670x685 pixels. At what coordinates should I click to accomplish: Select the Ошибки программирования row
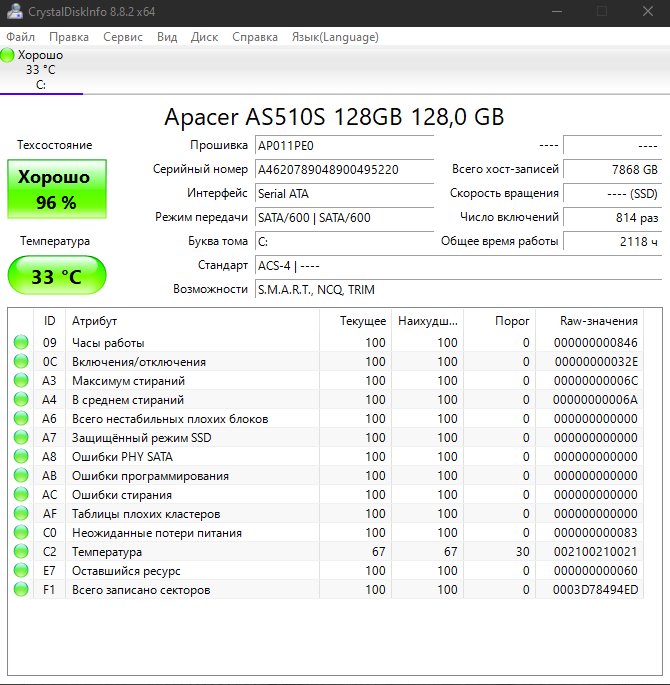click(x=326, y=476)
